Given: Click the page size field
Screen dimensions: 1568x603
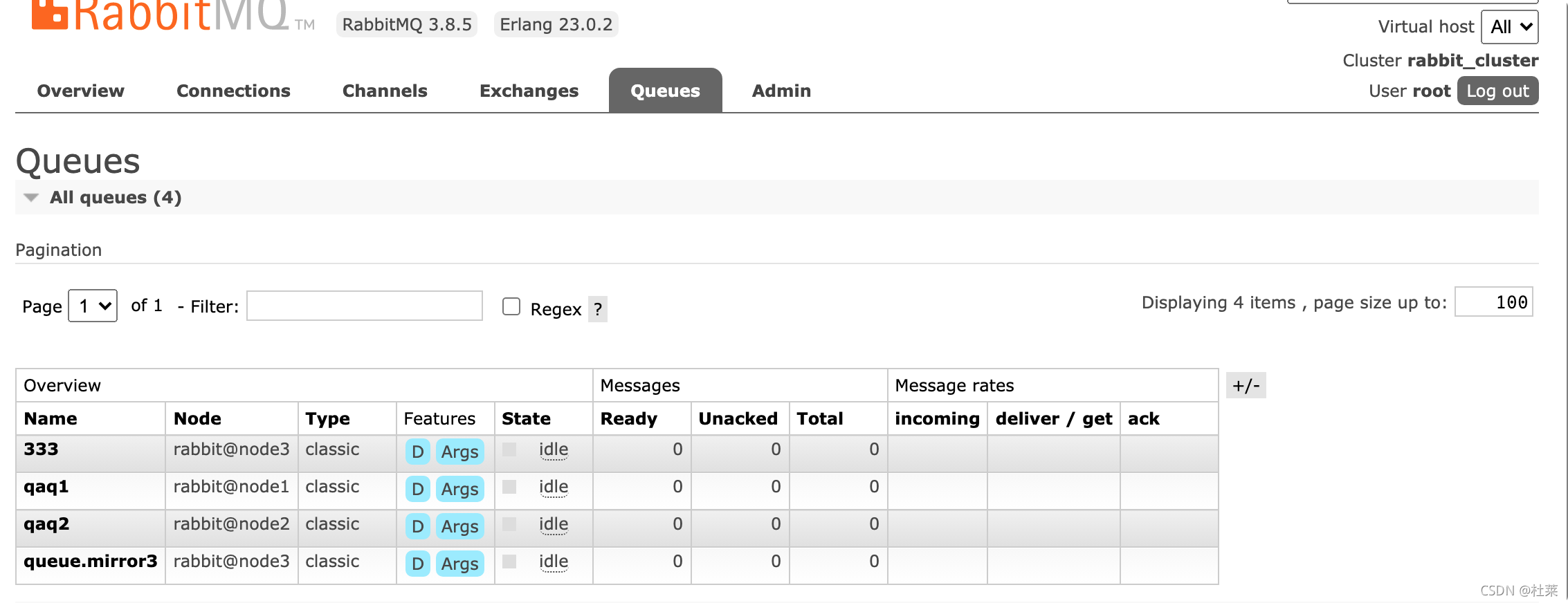Looking at the screenshot, I should point(1494,302).
